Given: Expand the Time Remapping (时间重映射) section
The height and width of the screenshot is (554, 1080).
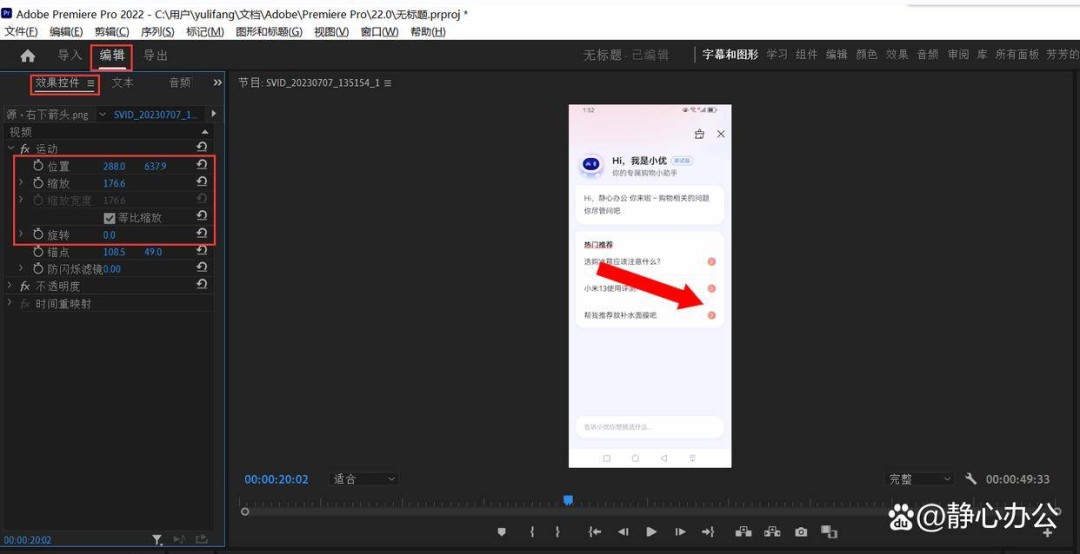Looking at the screenshot, I should [x=10, y=303].
